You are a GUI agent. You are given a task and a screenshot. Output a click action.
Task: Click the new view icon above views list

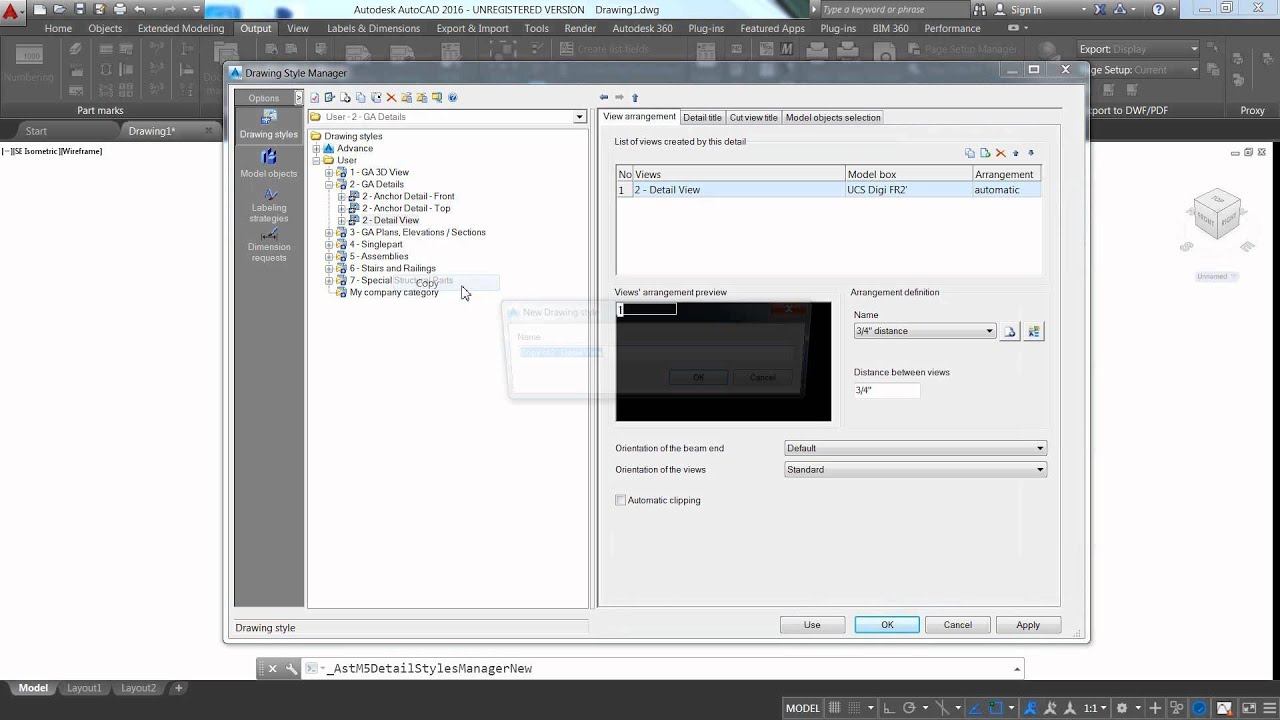pos(985,153)
